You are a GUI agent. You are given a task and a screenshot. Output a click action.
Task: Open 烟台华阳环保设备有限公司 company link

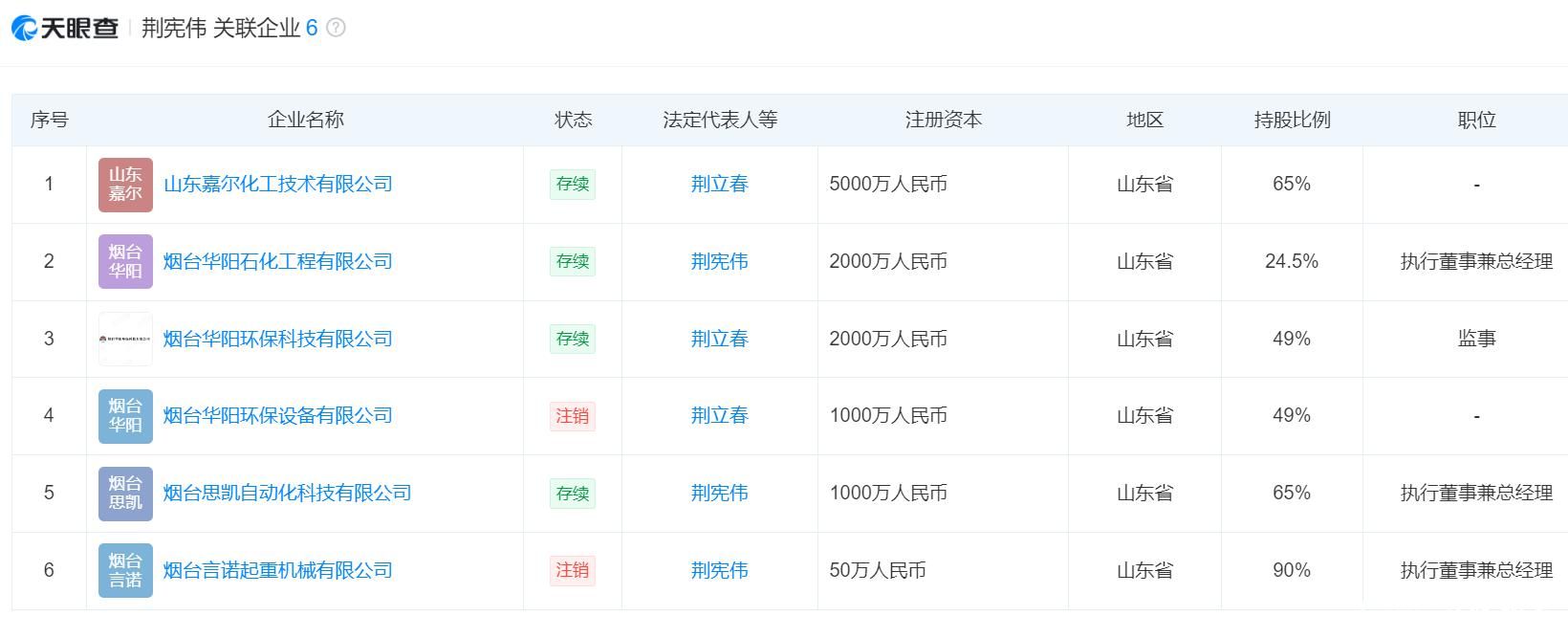[278, 416]
